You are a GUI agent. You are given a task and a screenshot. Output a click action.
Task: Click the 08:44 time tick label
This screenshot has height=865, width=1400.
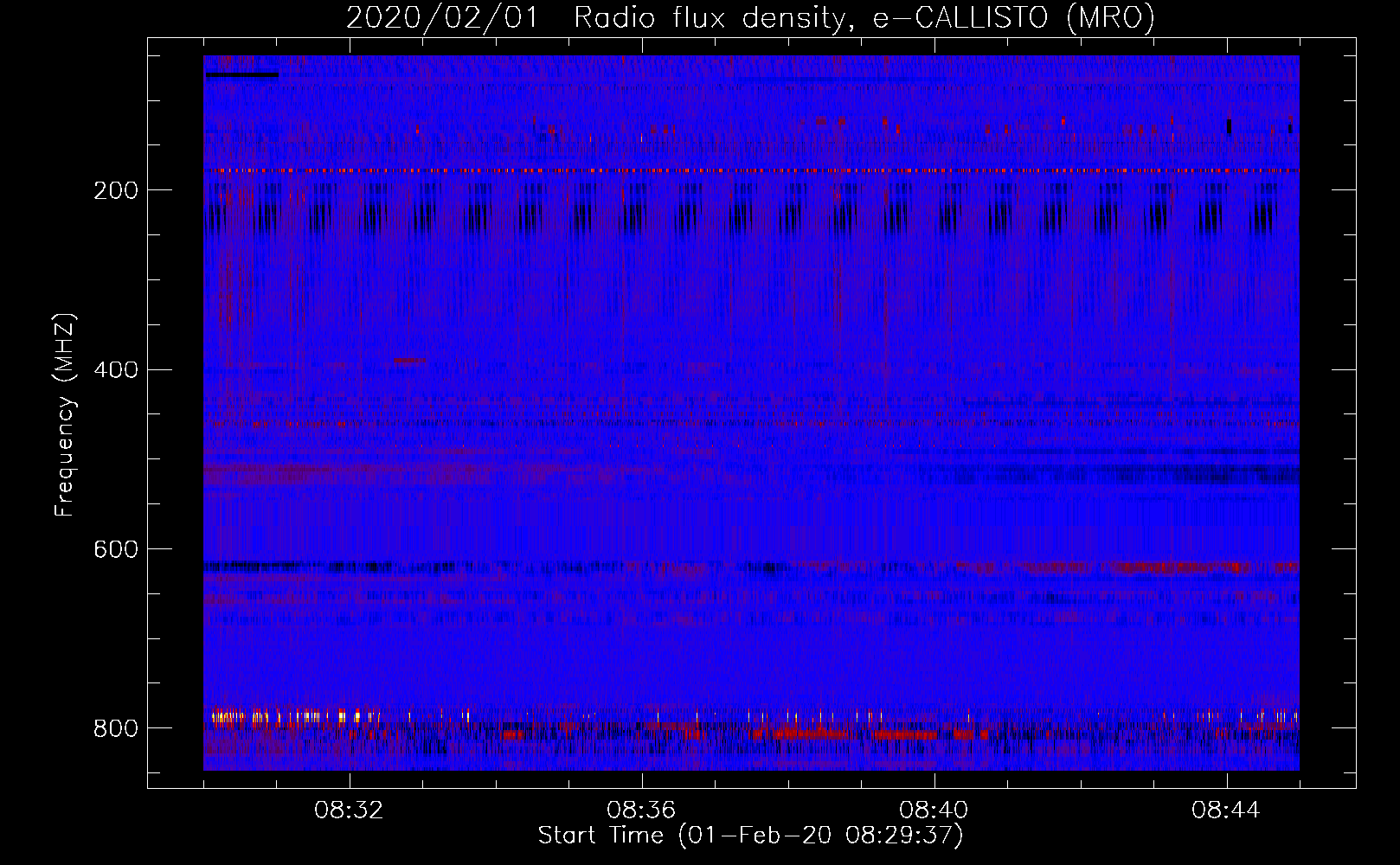point(1226,811)
